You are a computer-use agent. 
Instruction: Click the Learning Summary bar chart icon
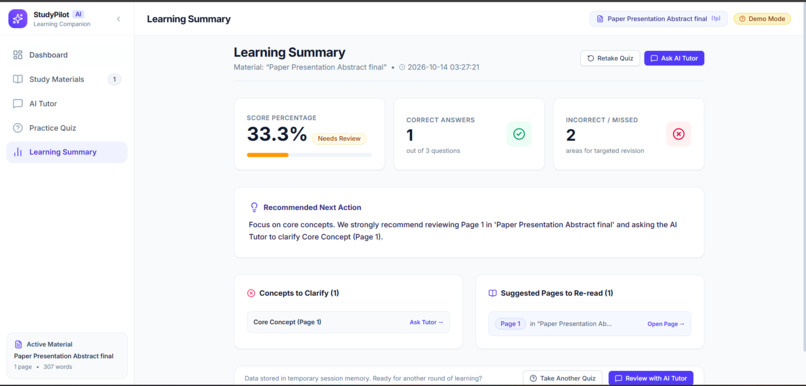(x=18, y=152)
